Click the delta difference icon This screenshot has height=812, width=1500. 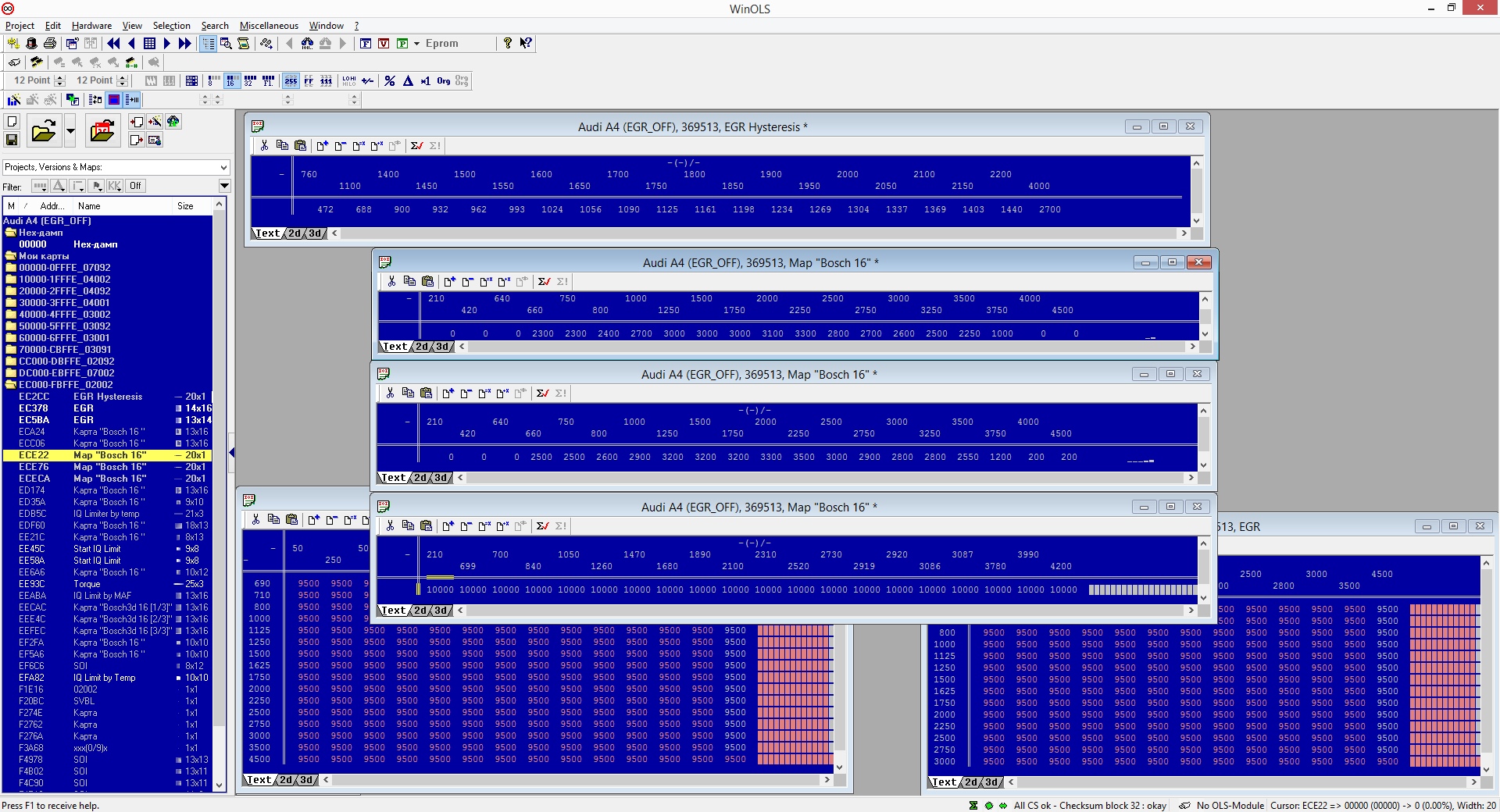(x=408, y=80)
